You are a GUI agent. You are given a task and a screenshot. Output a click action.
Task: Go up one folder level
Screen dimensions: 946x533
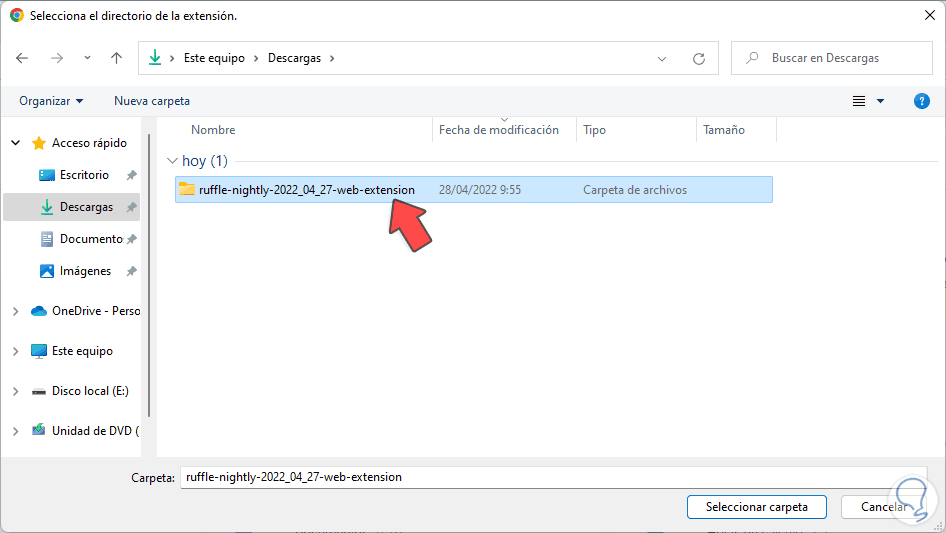pos(116,58)
